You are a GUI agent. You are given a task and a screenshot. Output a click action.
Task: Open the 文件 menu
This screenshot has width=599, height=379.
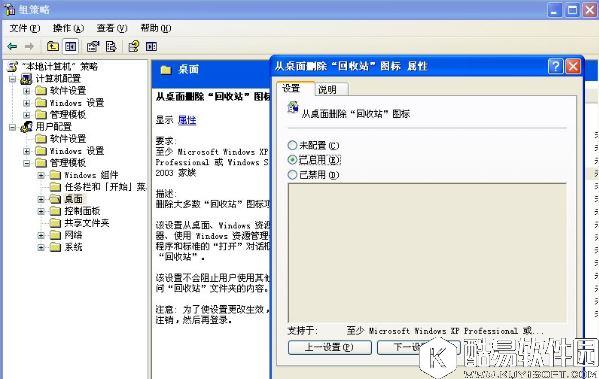click(25, 28)
